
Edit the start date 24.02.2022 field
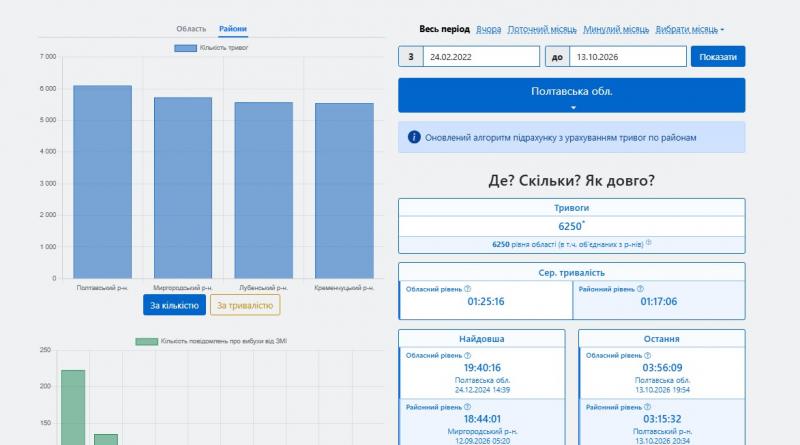[481, 57]
